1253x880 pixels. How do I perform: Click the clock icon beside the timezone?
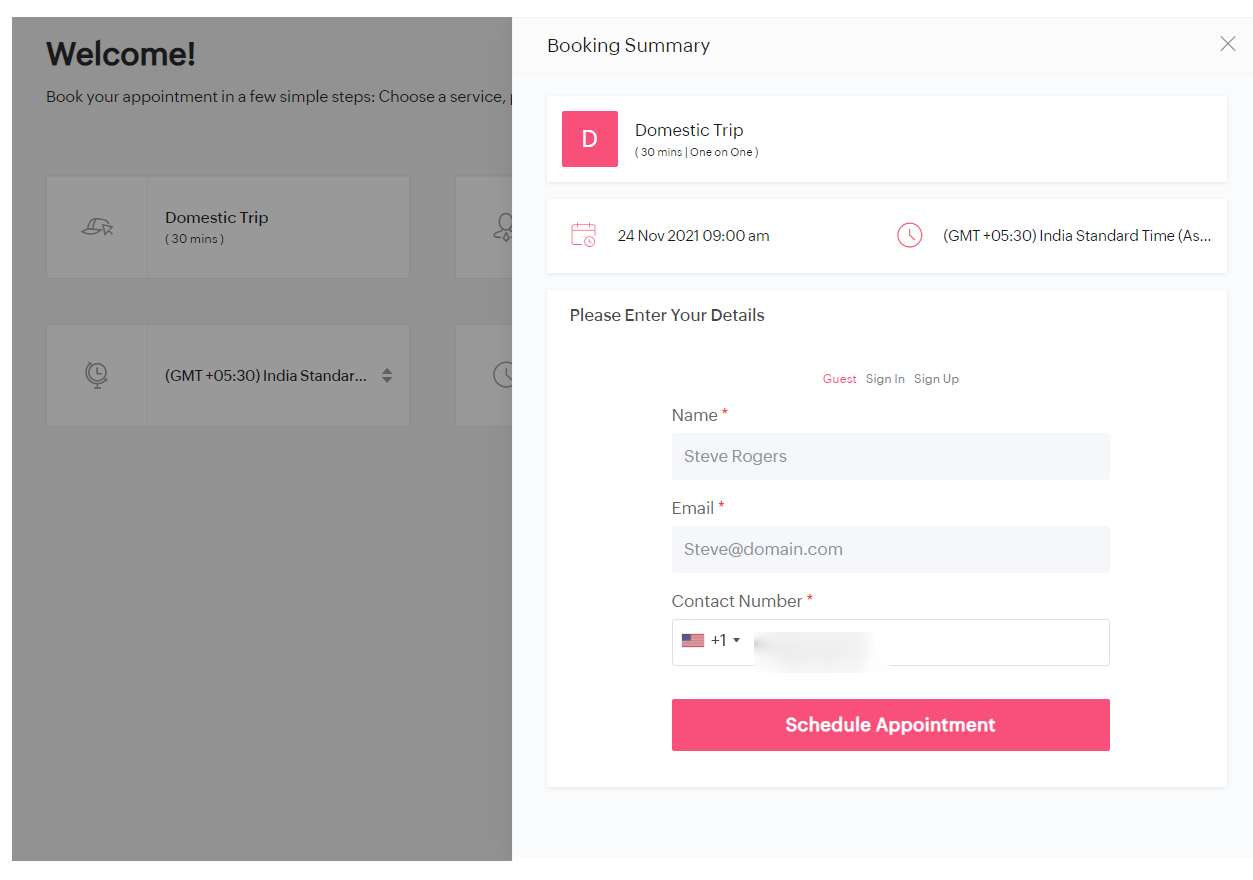pos(909,236)
